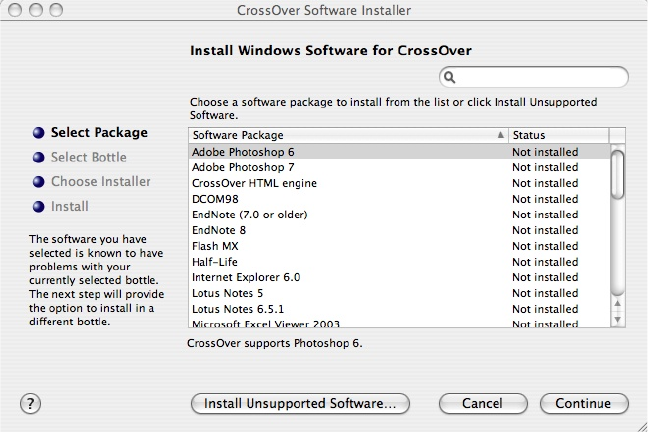The width and height of the screenshot is (649, 433).
Task: Choose Internet Explorer 6.0 from the list
Action: (246, 277)
